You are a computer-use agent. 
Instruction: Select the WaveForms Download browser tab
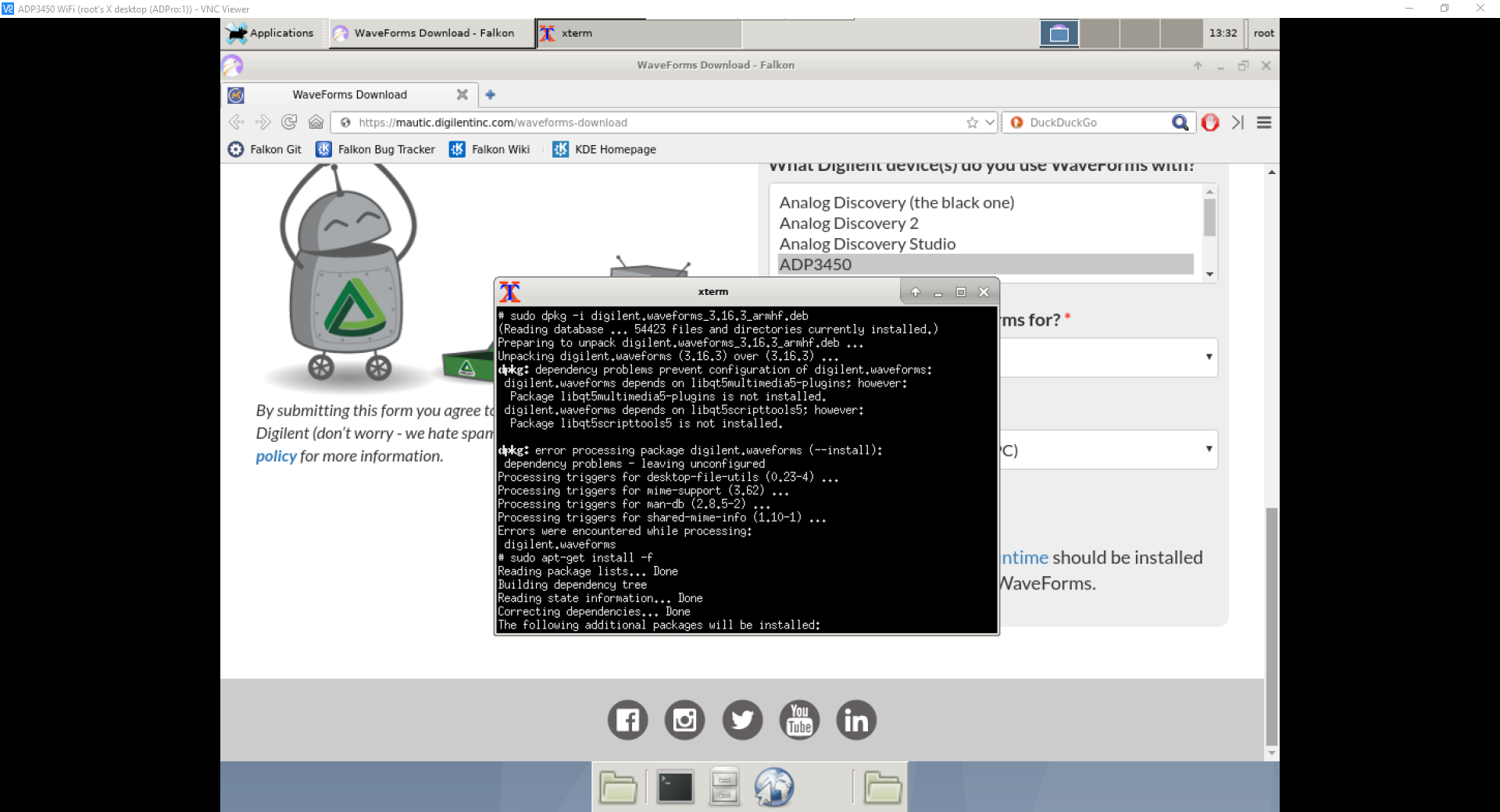[349, 94]
